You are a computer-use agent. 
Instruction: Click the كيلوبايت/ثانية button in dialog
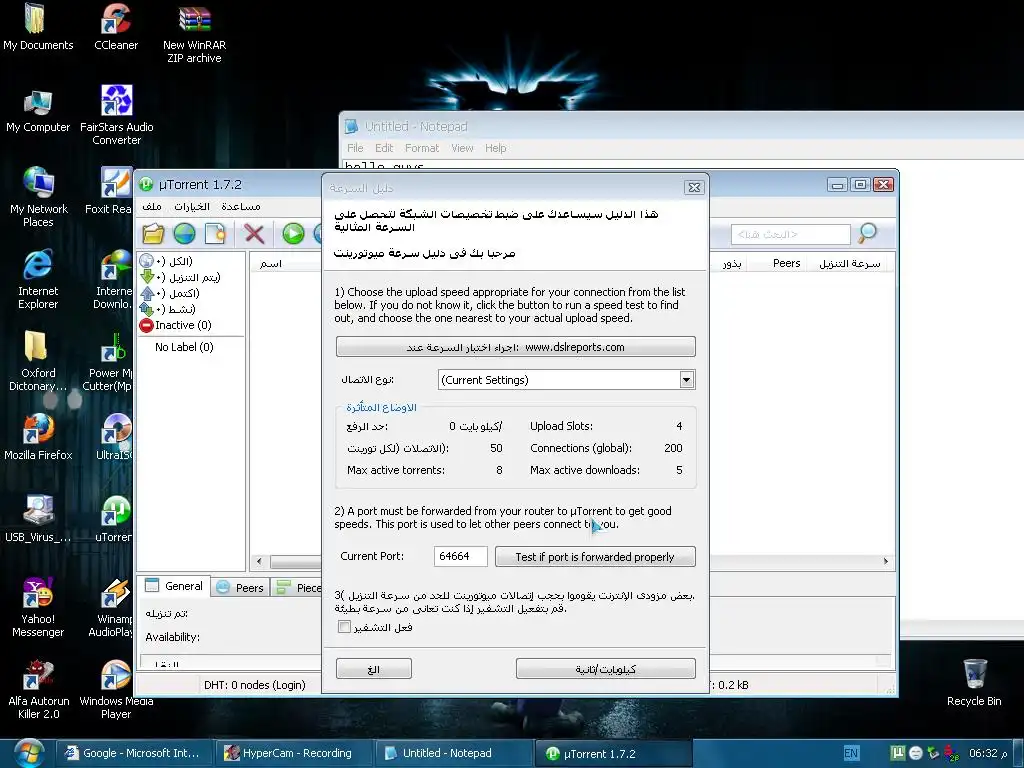[605, 669]
